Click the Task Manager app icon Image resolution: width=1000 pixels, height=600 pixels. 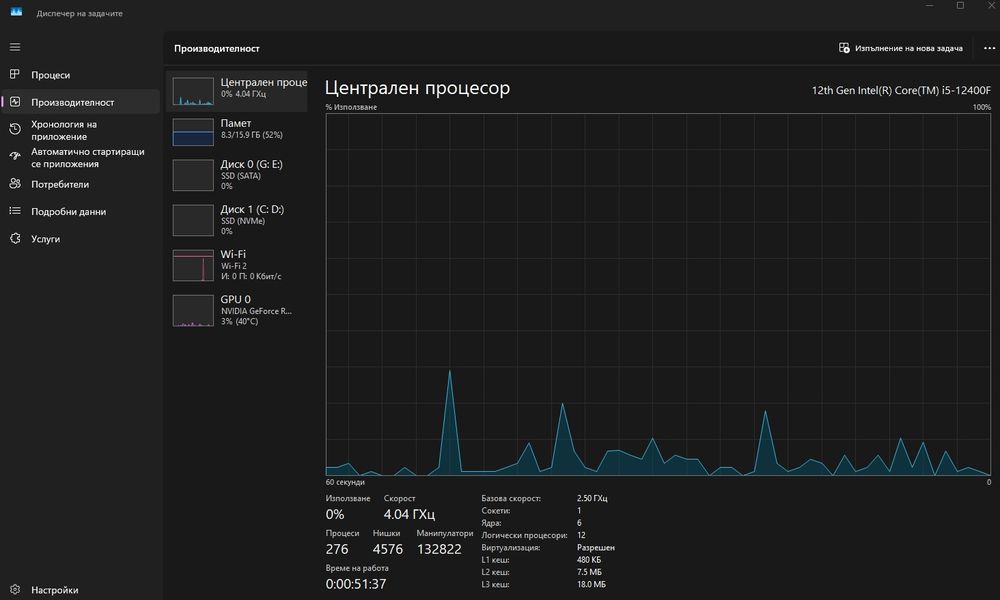pyautogui.click(x=16, y=12)
